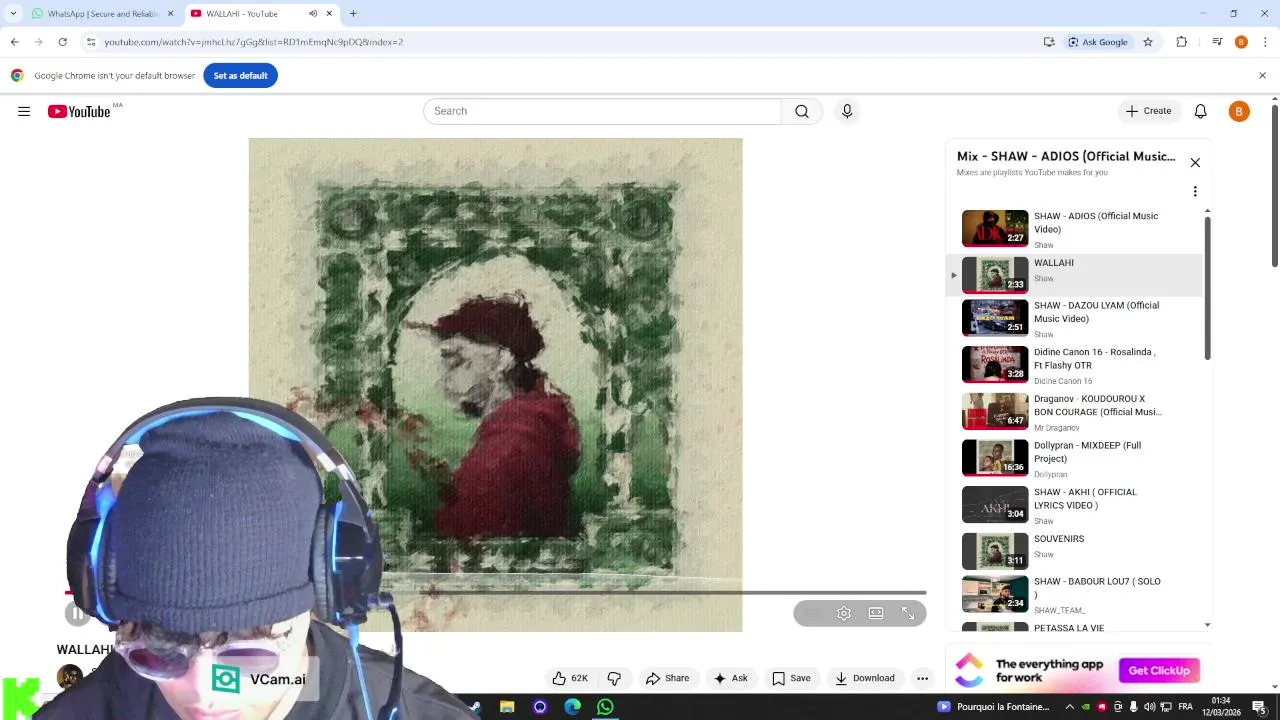Click Ask Google in the address bar

(x=1097, y=42)
